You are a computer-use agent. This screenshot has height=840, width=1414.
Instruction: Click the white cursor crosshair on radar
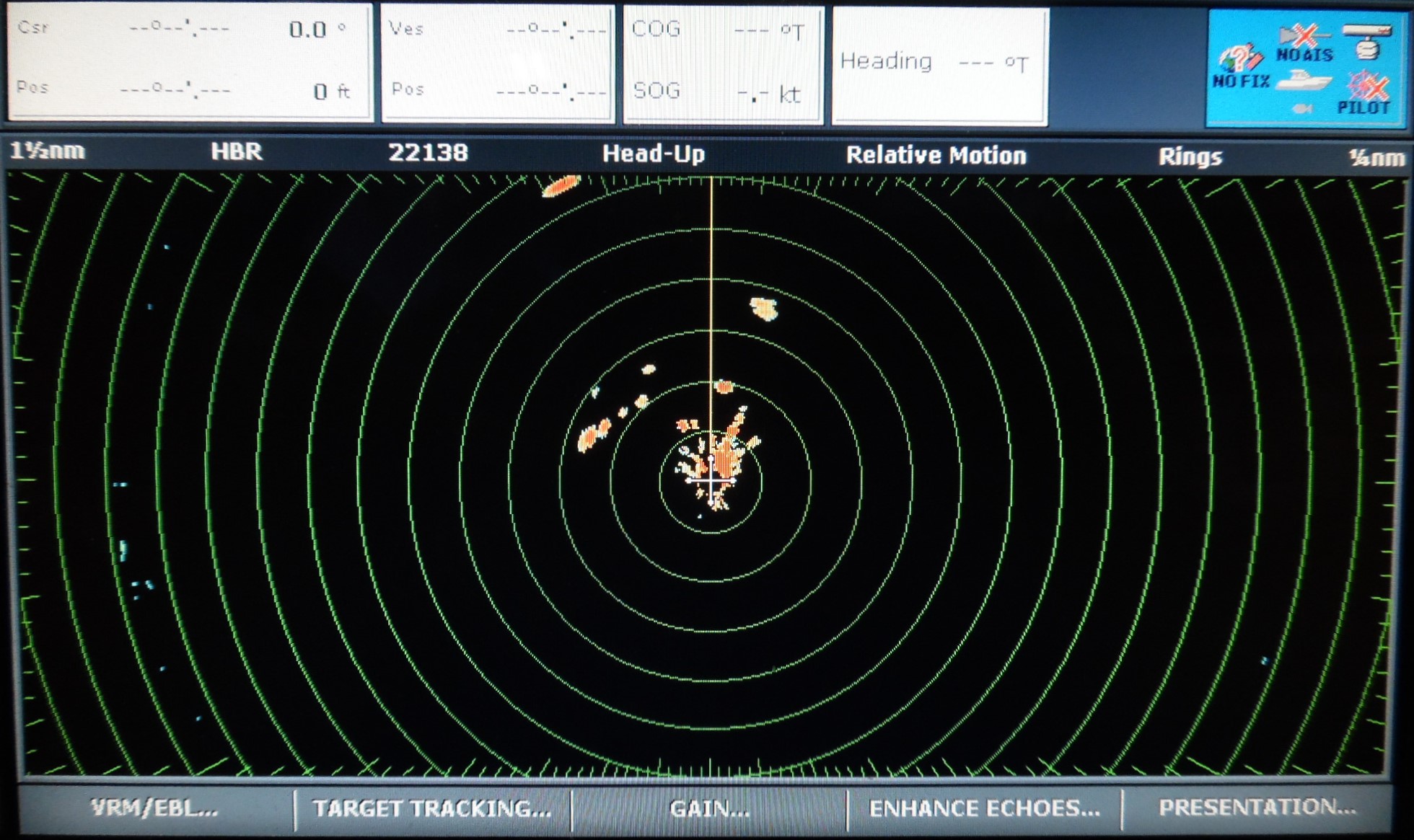(x=711, y=479)
